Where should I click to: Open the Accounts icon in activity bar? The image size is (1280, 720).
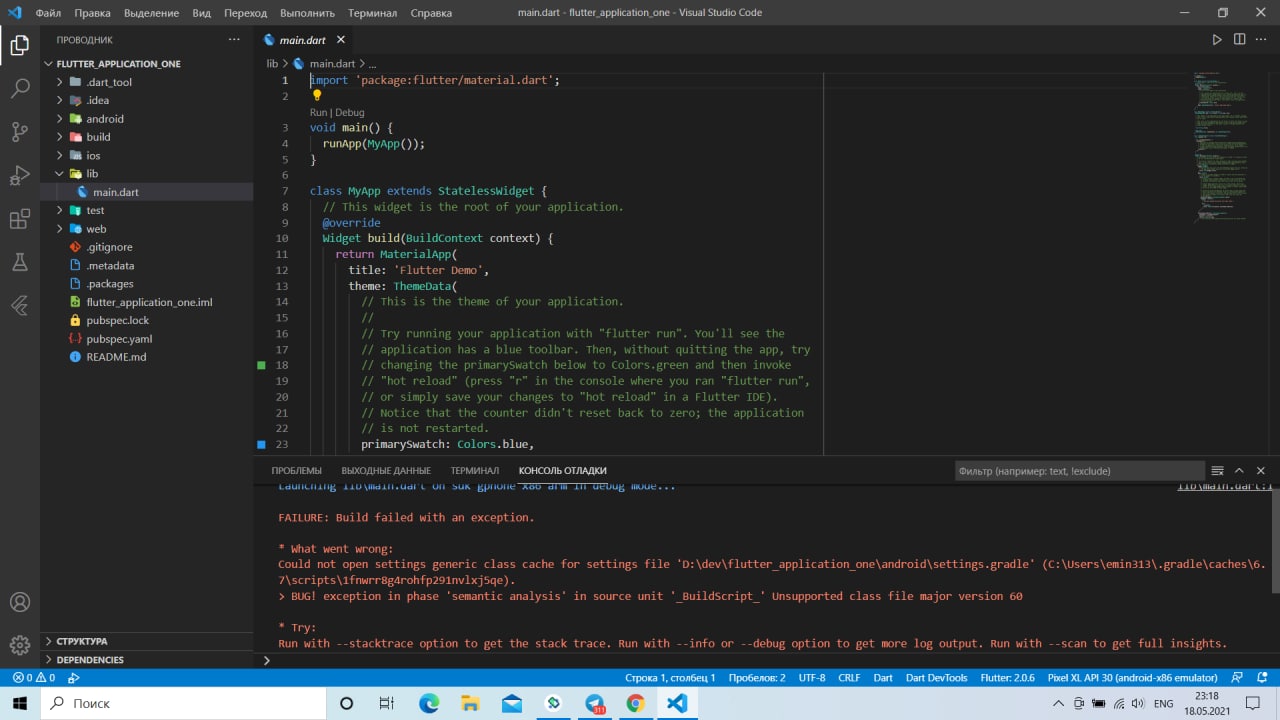click(x=20, y=603)
